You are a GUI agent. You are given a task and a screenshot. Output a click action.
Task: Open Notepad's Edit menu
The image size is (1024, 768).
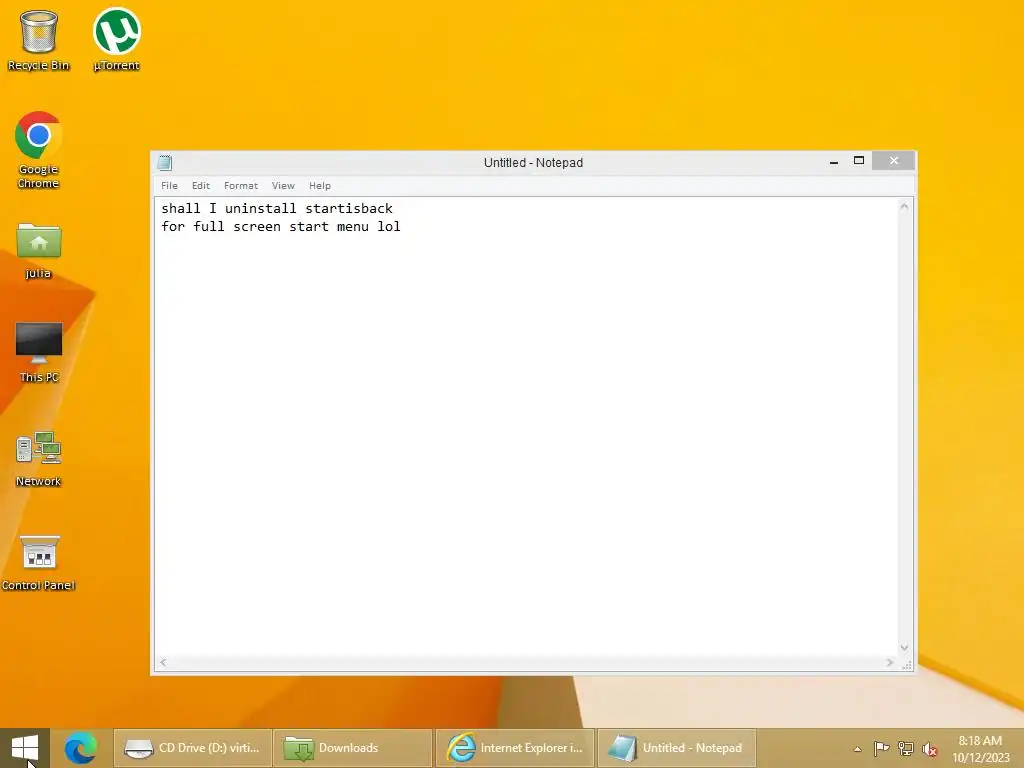tap(200, 185)
